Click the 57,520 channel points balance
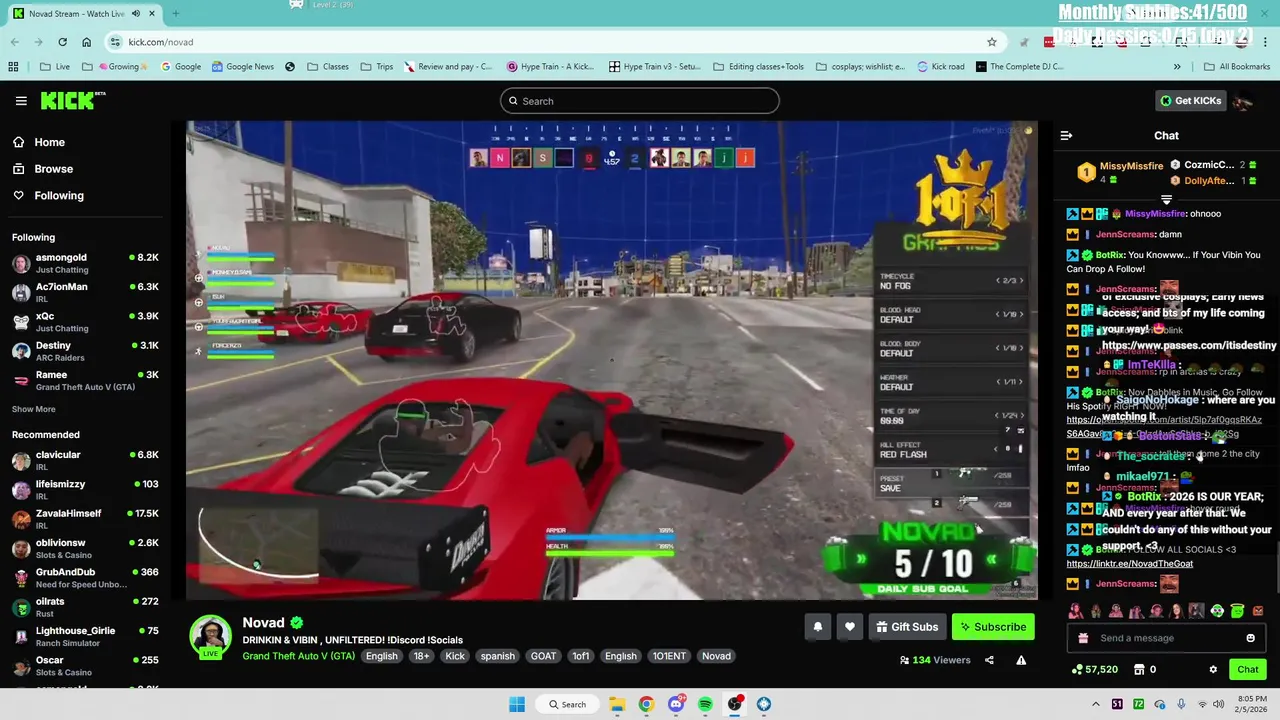Screen dimensions: 1280x720 tap(1094, 670)
